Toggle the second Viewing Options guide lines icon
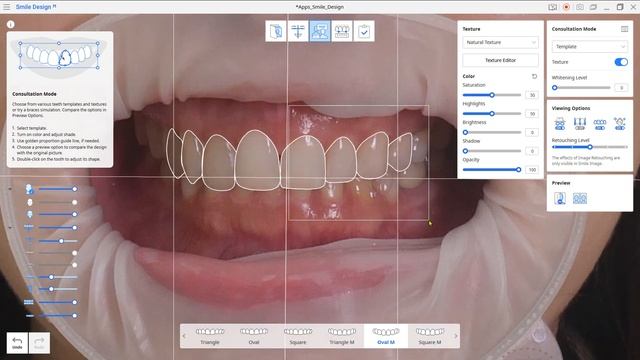 580,123
